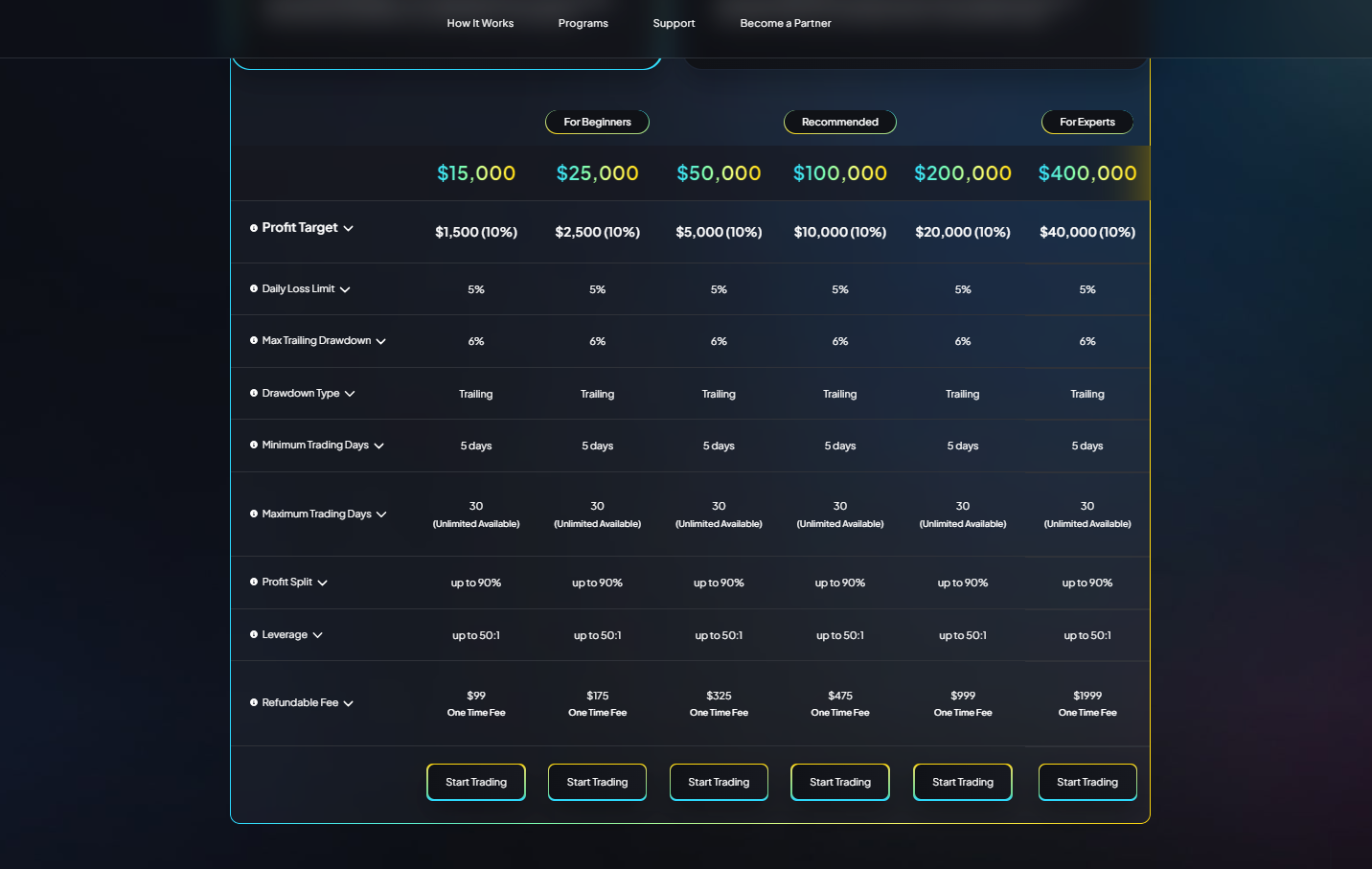Start Trading on the $100,000 plan
The height and width of the screenshot is (869, 1372).
pos(840,782)
